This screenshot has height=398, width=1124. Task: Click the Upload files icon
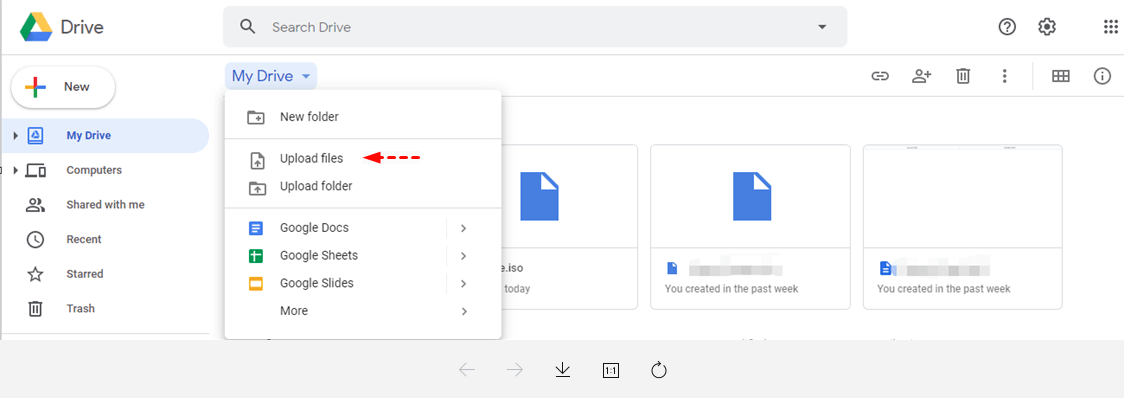(x=256, y=161)
